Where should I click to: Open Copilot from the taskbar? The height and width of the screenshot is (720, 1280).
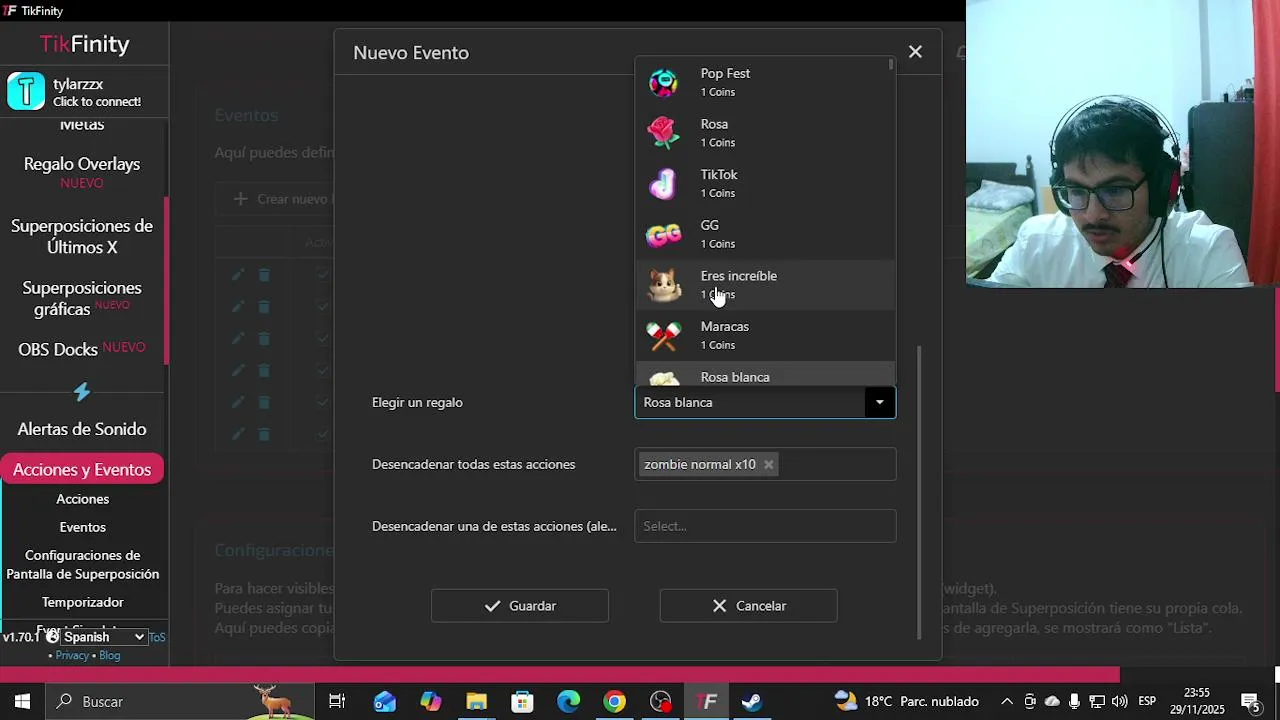coord(431,702)
